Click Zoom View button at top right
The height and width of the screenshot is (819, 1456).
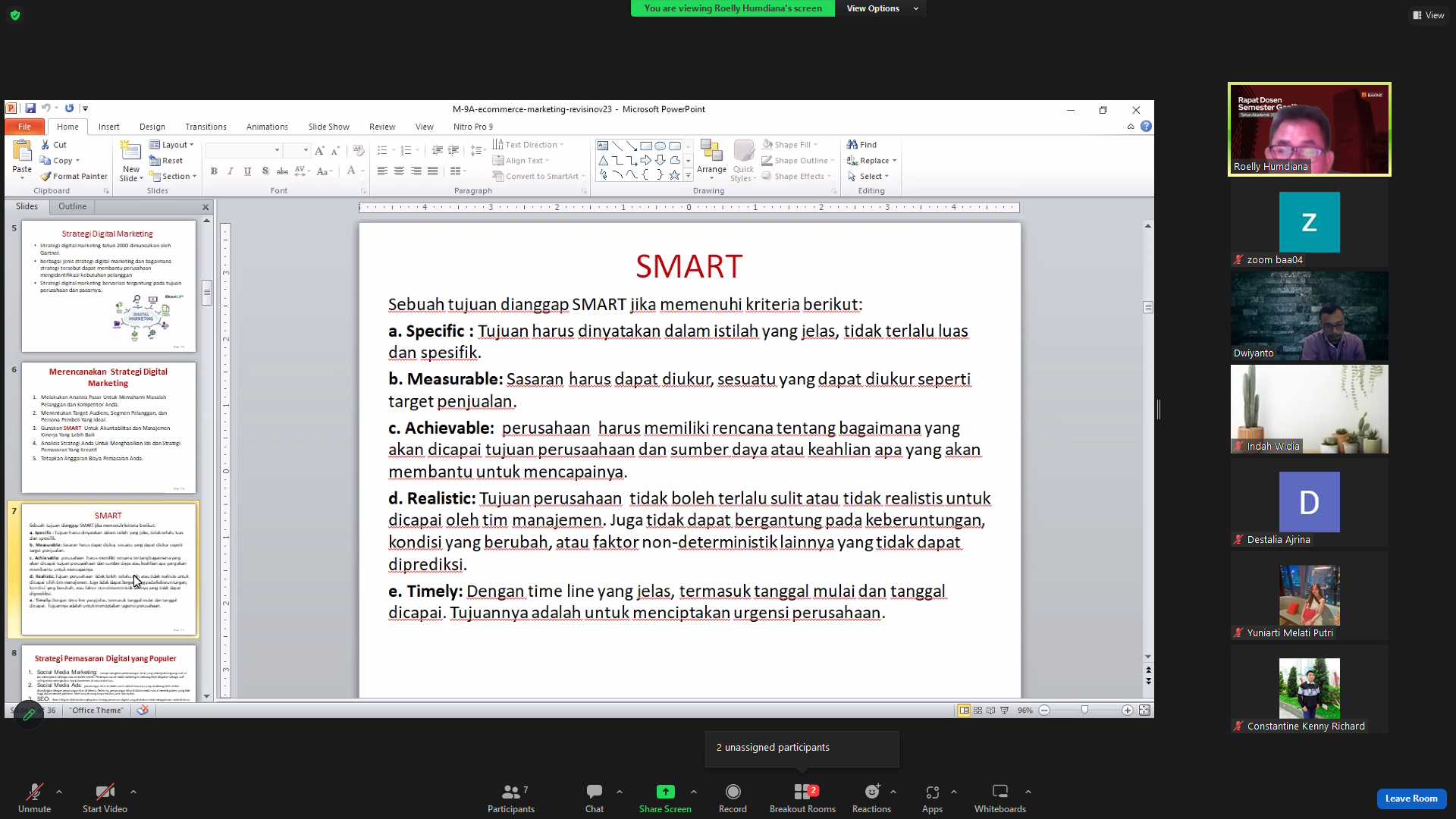(x=1429, y=15)
